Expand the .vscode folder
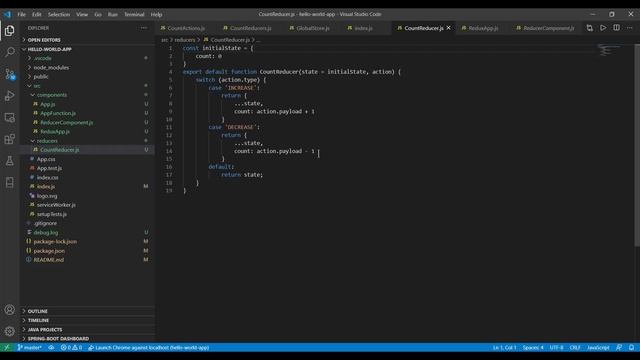 tap(42, 58)
